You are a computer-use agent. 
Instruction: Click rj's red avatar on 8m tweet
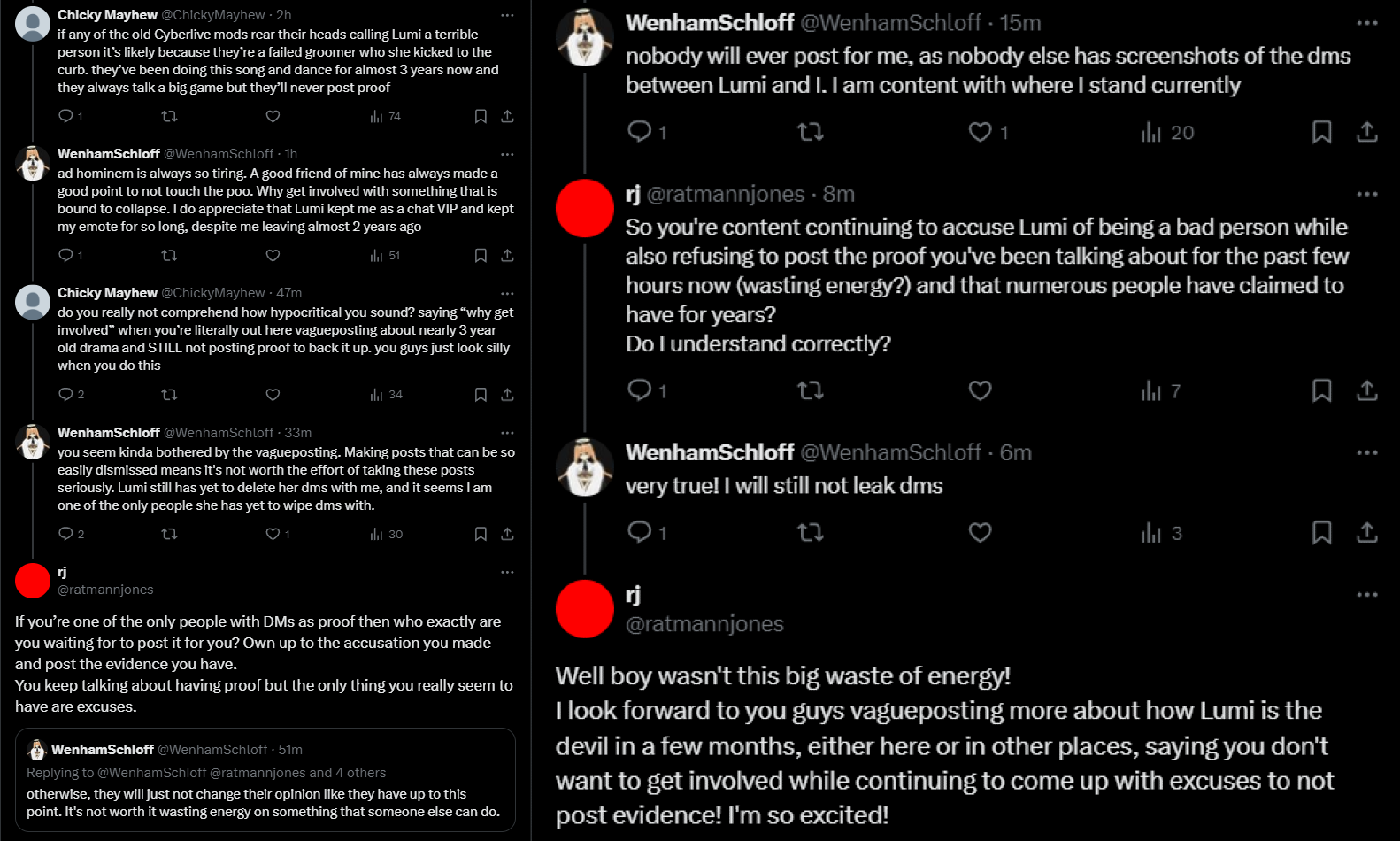[584, 208]
